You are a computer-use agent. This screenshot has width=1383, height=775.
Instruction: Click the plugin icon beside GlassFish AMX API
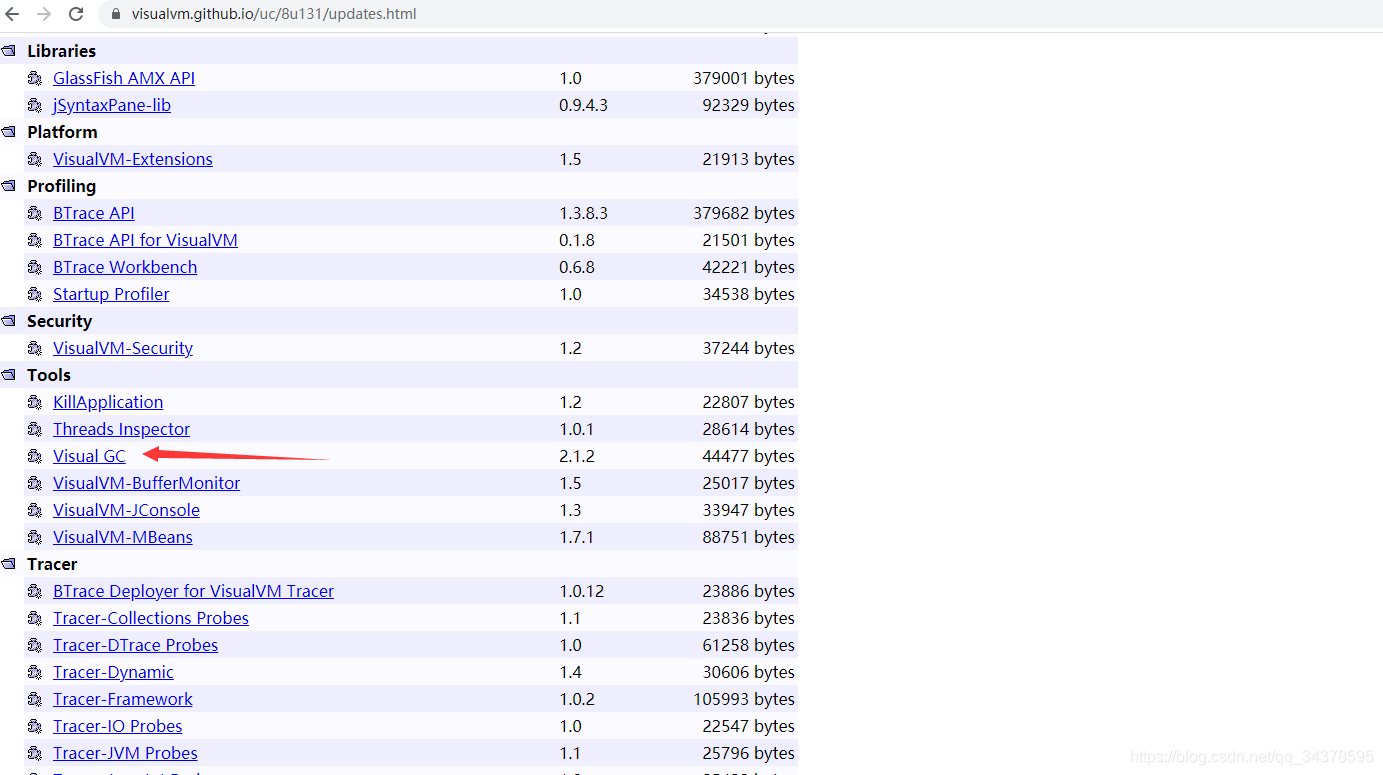click(x=35, y=78)
